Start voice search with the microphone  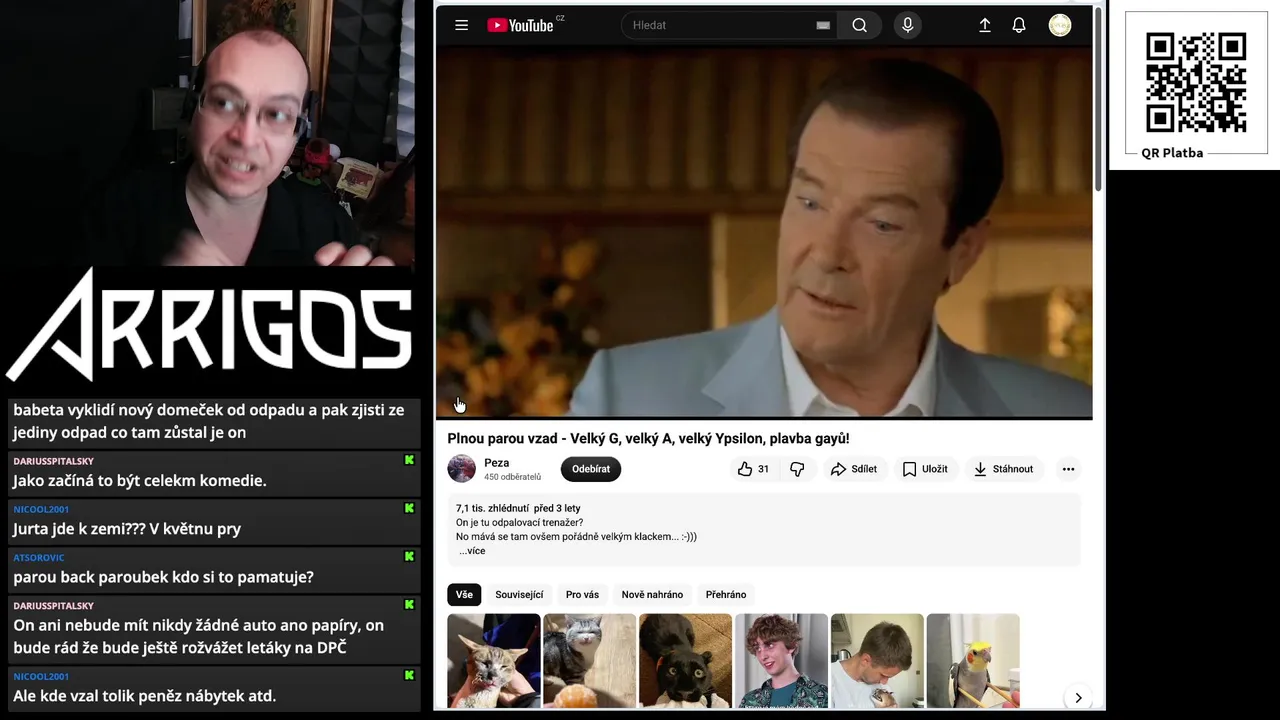[x=907, y=25]
